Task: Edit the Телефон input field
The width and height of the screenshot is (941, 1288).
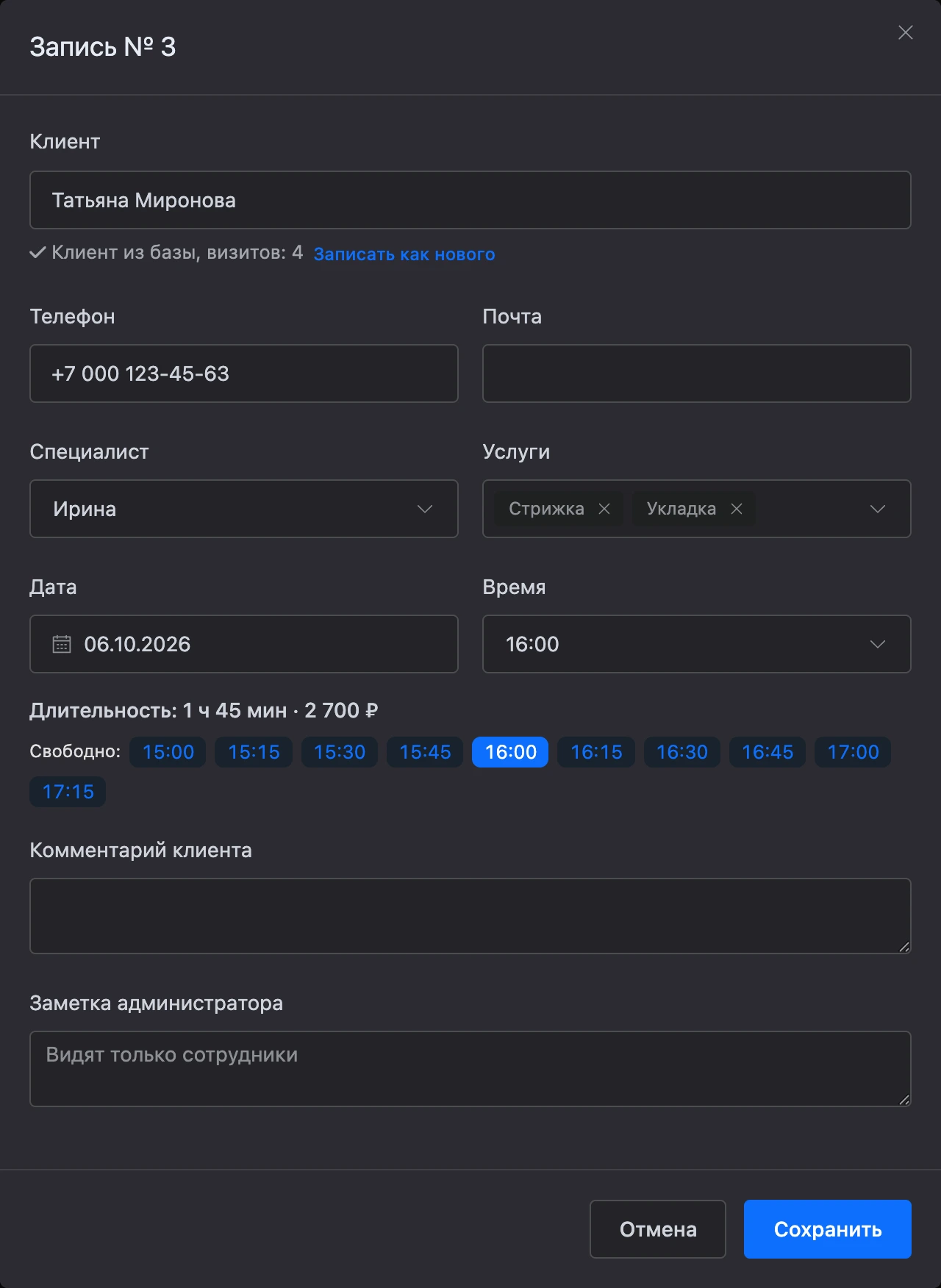Action: (244, 373)
